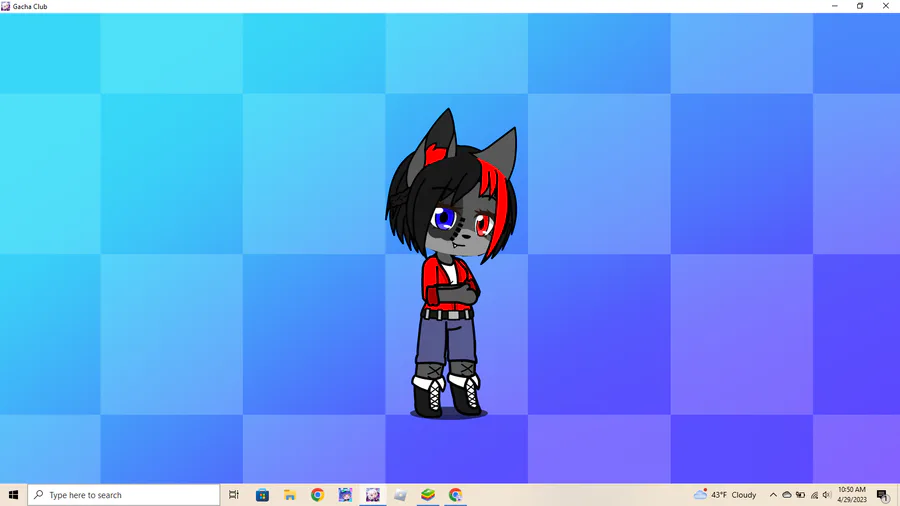Open the purple-haired character app icon on taskbar

click(345, 495)
